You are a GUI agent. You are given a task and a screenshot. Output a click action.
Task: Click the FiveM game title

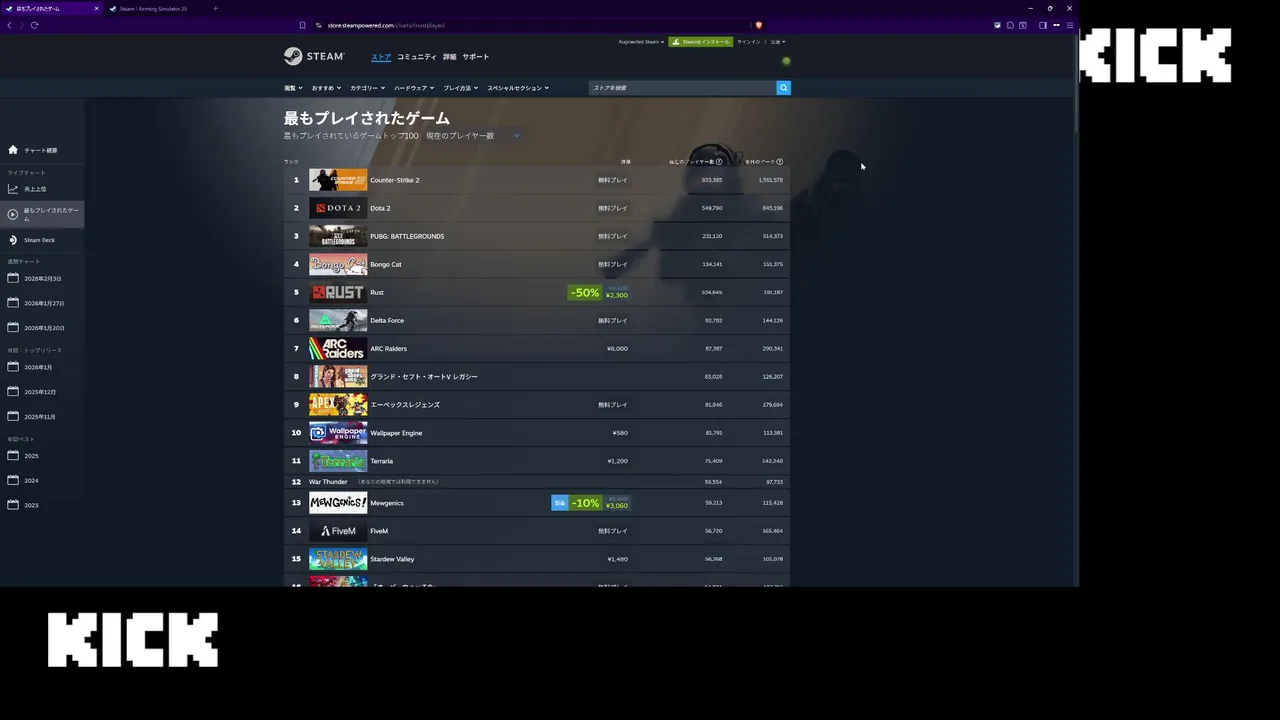[x=379, y=531]
